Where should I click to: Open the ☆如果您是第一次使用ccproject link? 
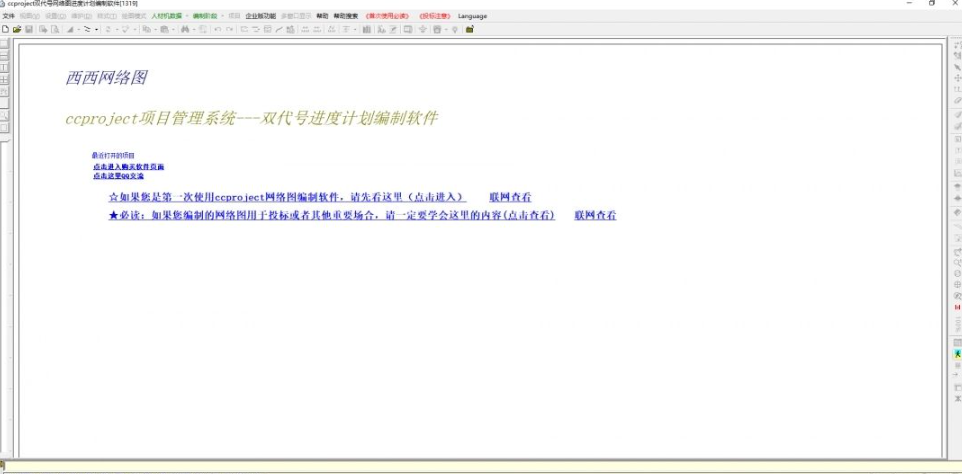click(287, 197)
